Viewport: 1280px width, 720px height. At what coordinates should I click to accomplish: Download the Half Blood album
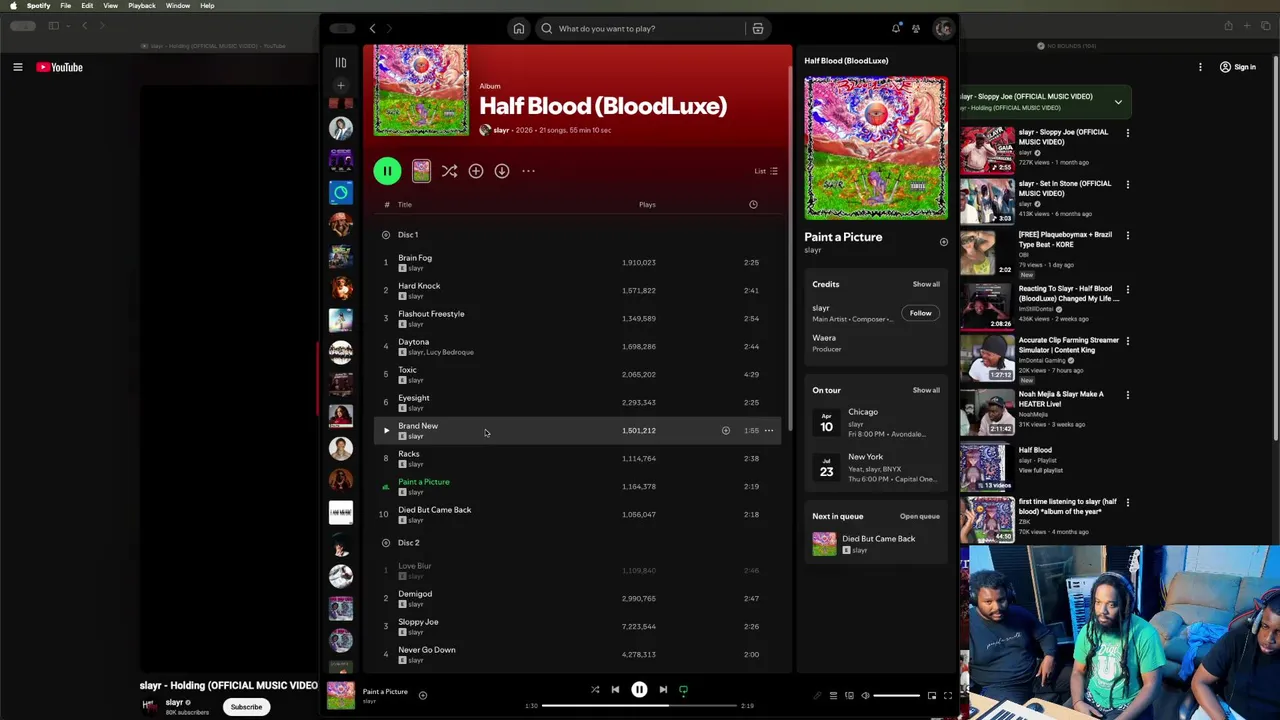(x=502, y=171)
